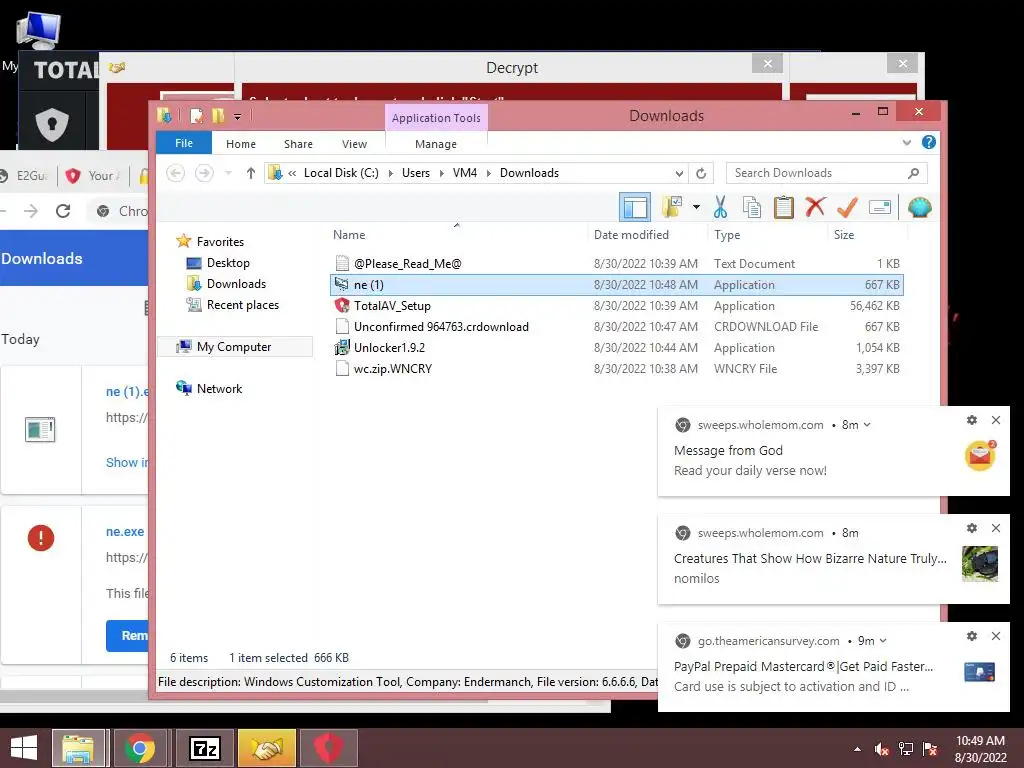Viewport: 1024px width, 768px height.
Task: Click Local Disk (C:) in breadcrumb
Action: [x=341, y=173]
